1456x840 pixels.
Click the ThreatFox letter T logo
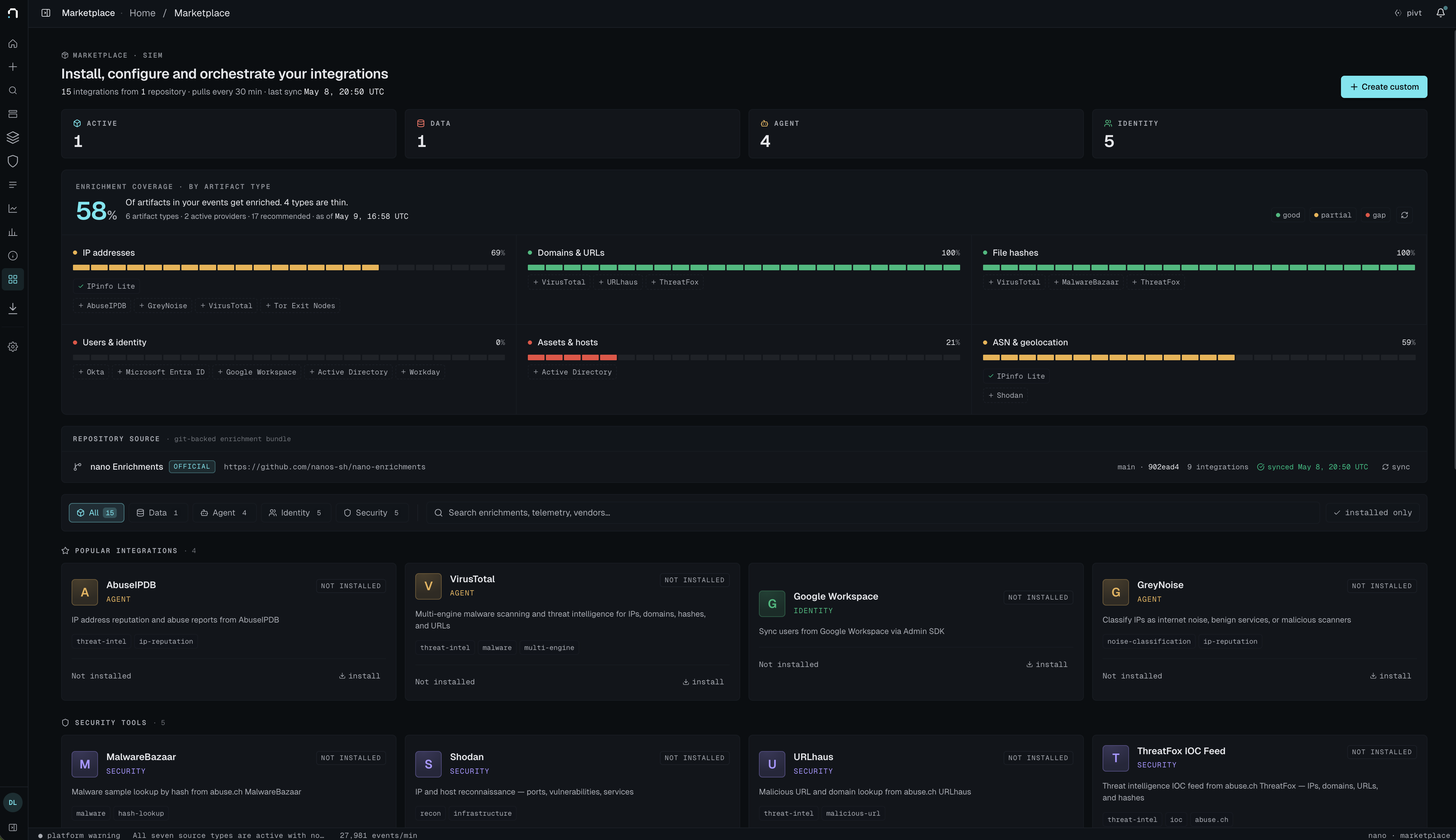1115,758
